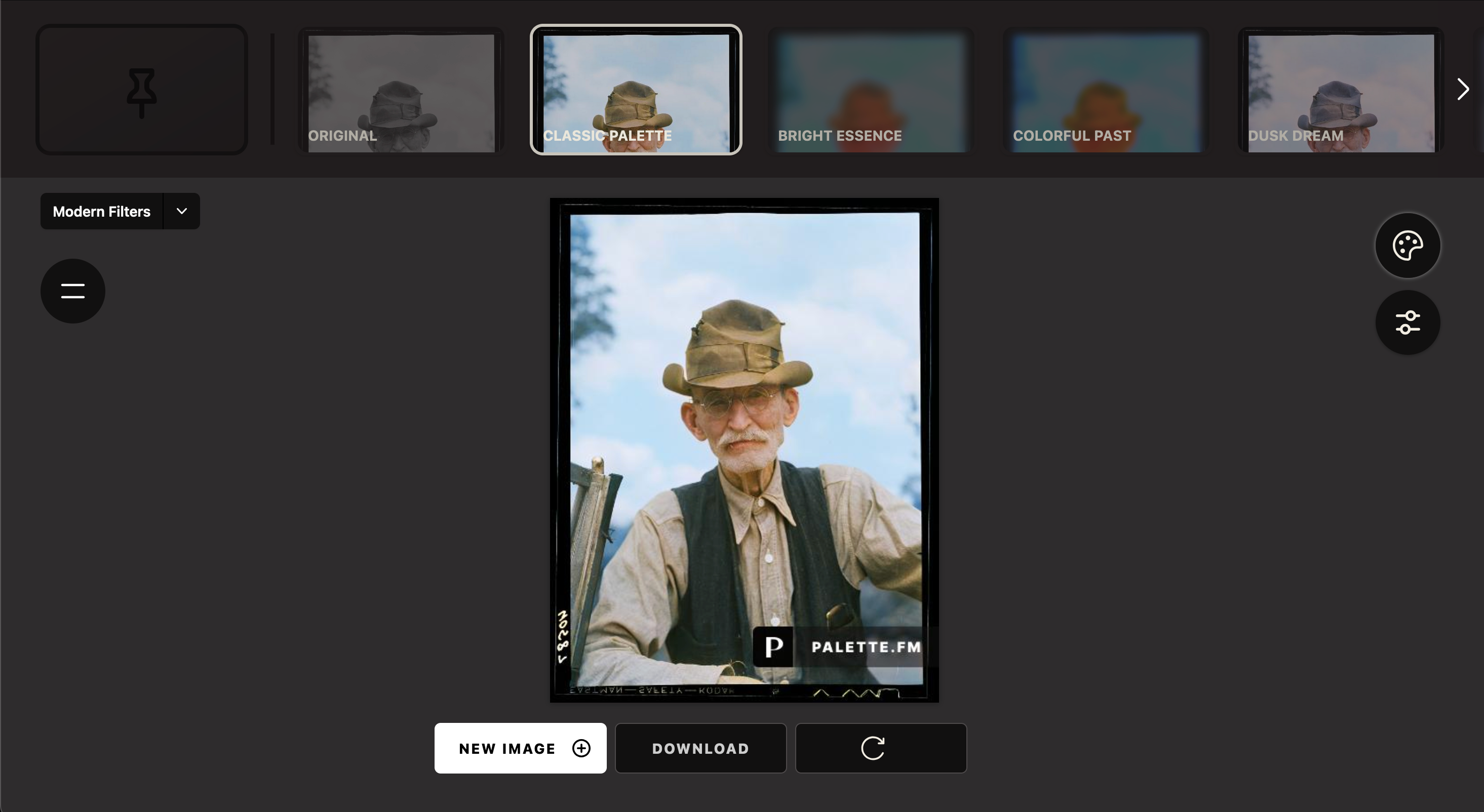The width and height of the screenshot is (1484, 812).
Task: Toggle the Modern Filters panel open
Action: click(x=181, y=211)
